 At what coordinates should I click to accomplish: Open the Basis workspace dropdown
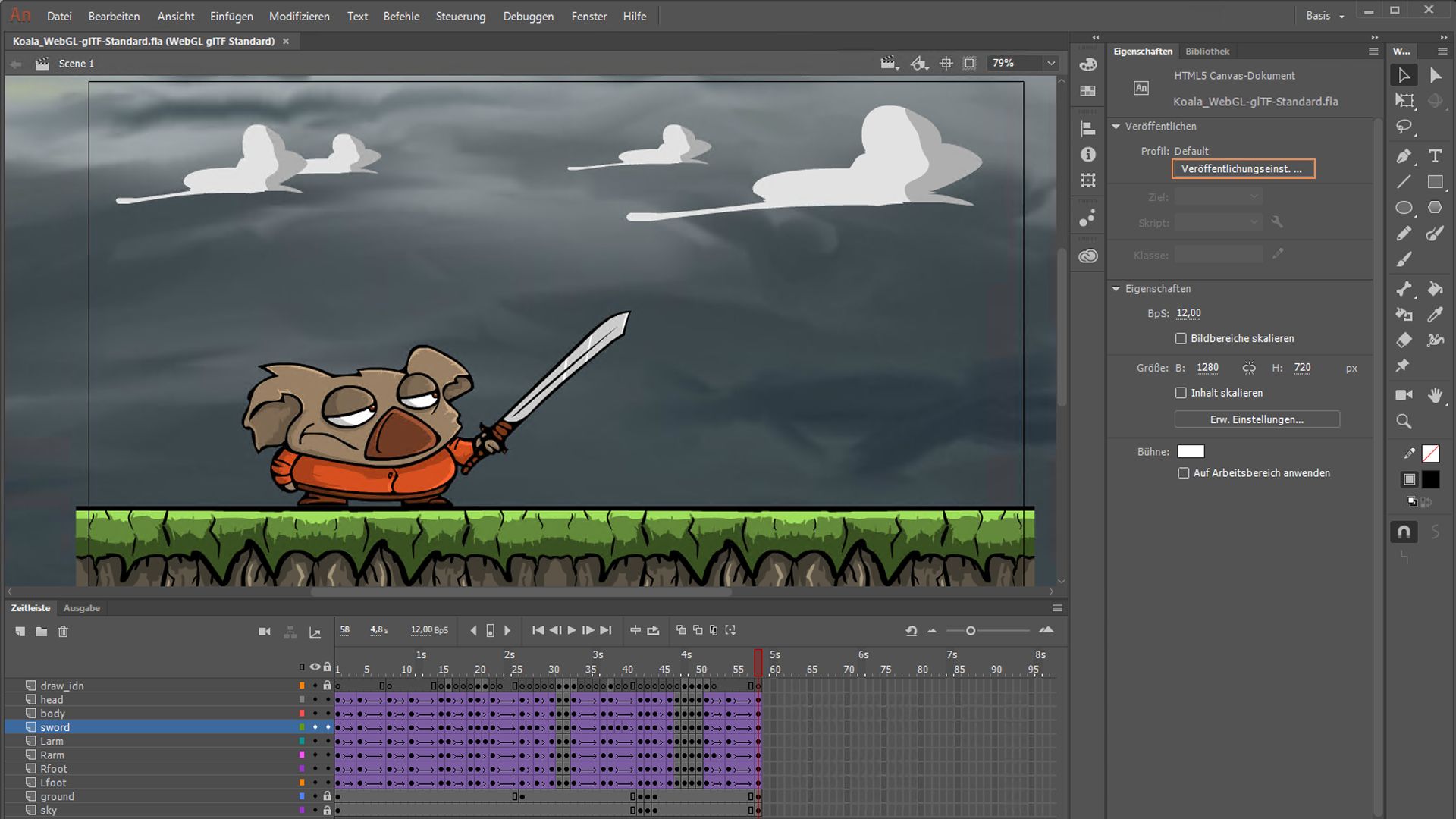pos(1325,16)
